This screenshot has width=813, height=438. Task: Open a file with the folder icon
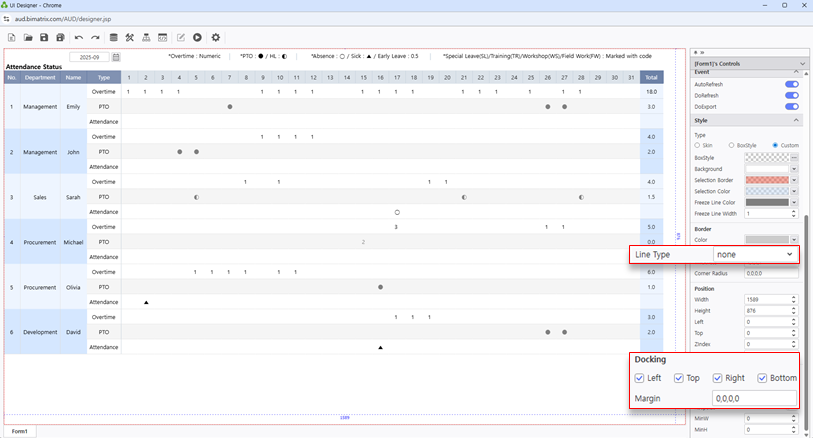coord(28,38)
